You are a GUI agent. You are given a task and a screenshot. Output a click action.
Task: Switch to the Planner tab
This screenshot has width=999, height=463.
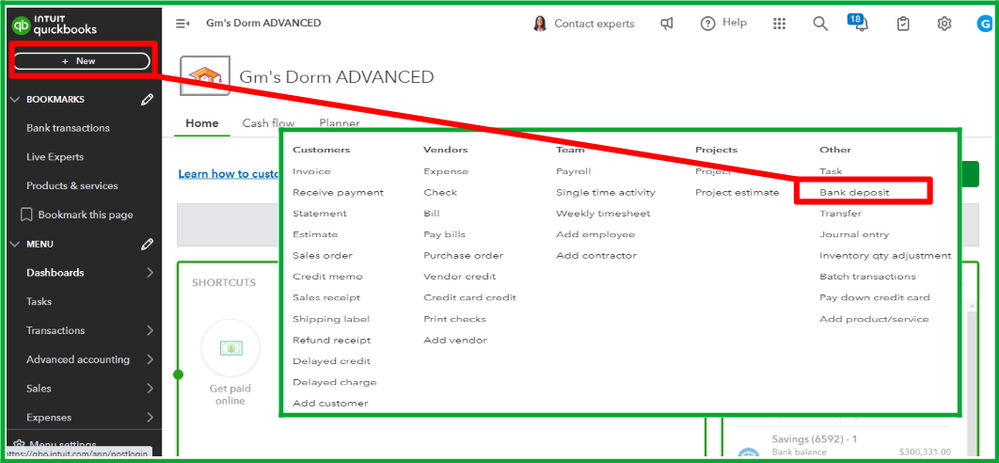tap(340, 123)
